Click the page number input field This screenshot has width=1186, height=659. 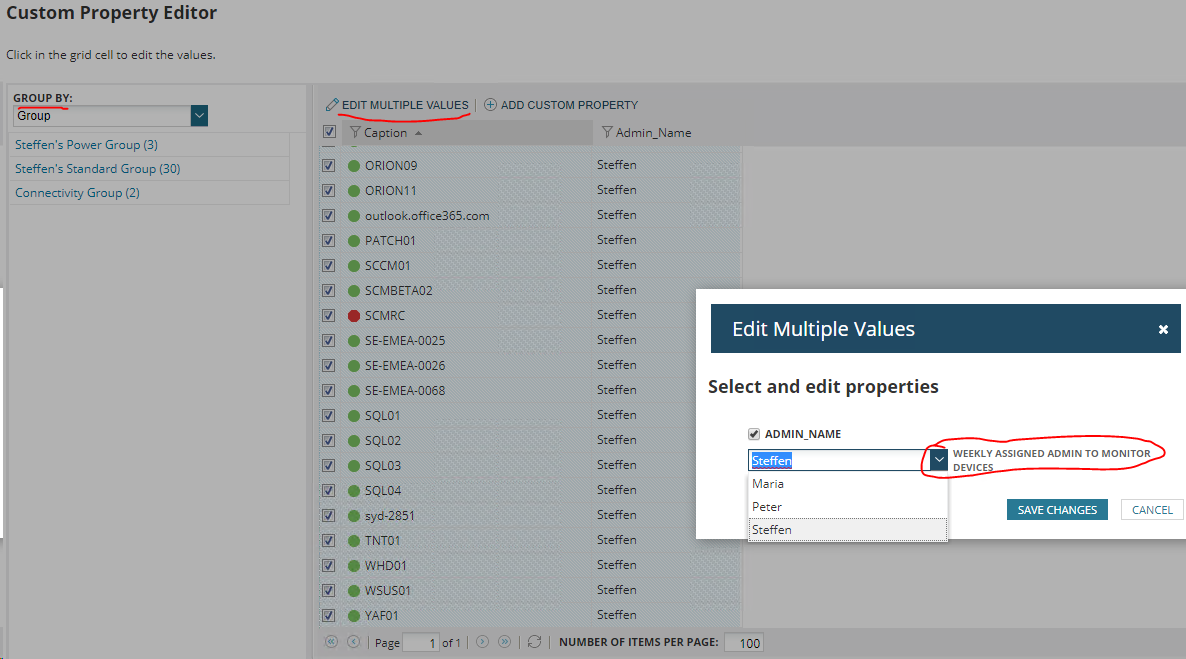tap(421, 642)
